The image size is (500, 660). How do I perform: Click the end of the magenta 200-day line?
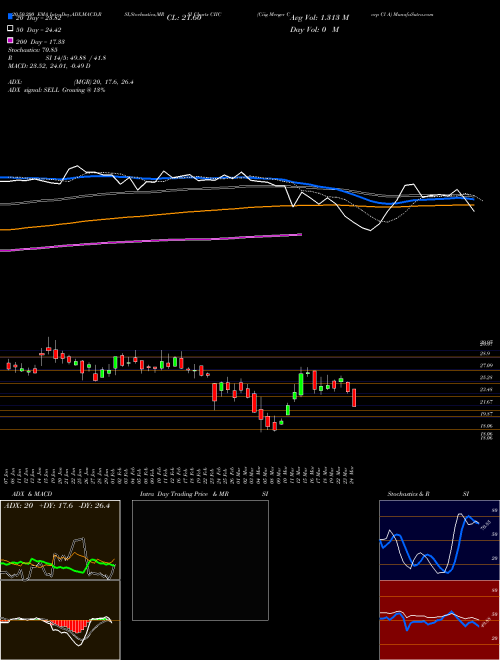click(x=301, y=234)
